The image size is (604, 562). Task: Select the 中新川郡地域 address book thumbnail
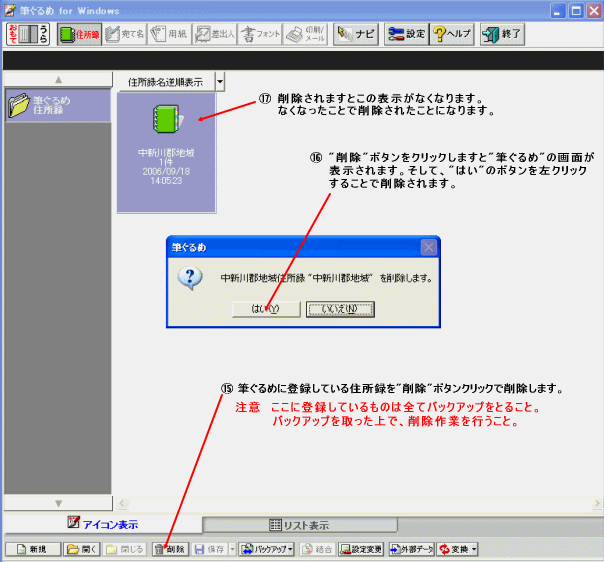tap(166, 153)
